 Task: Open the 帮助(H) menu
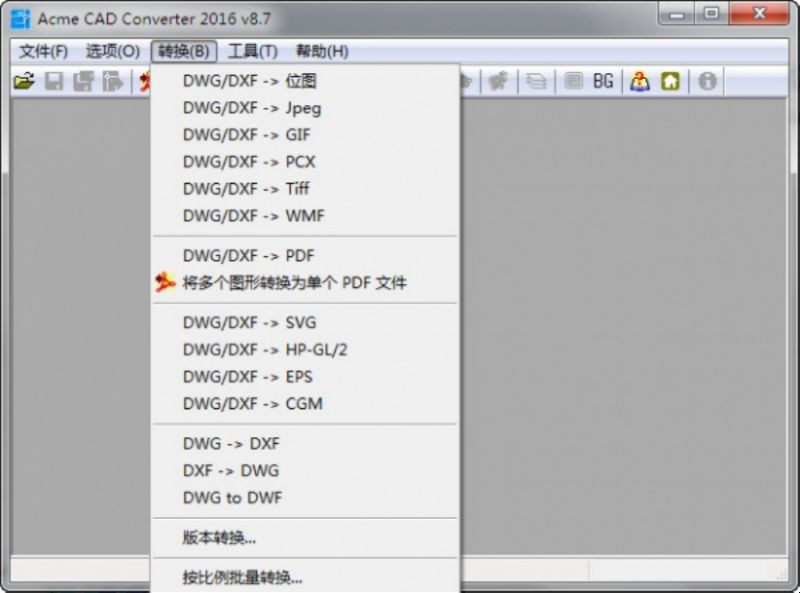pos(322,52)
